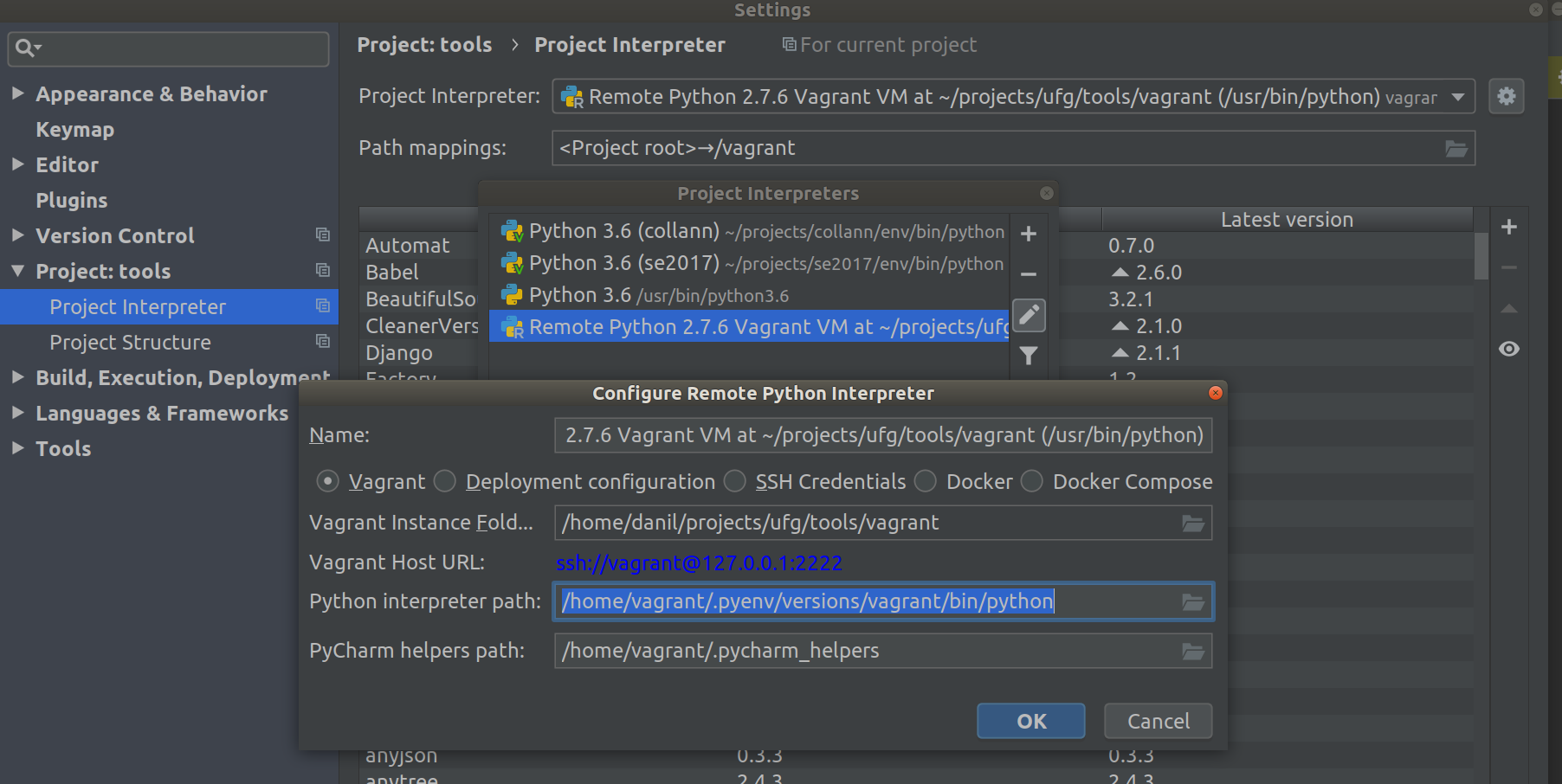Click the For current project icon
This screenshot has height=784, width=1562.
point(789,44)
